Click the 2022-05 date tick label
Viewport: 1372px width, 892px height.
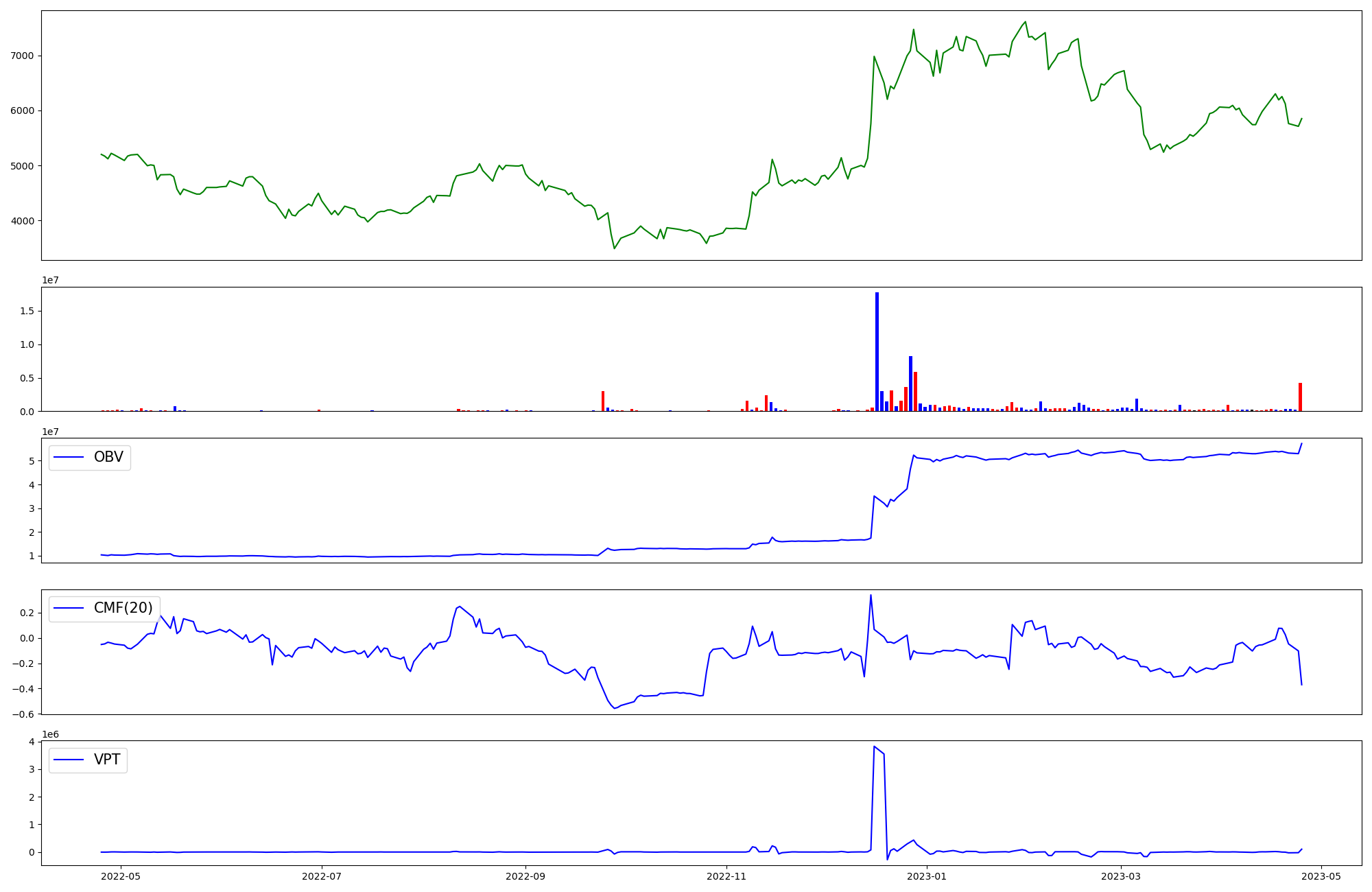(121, 876)
